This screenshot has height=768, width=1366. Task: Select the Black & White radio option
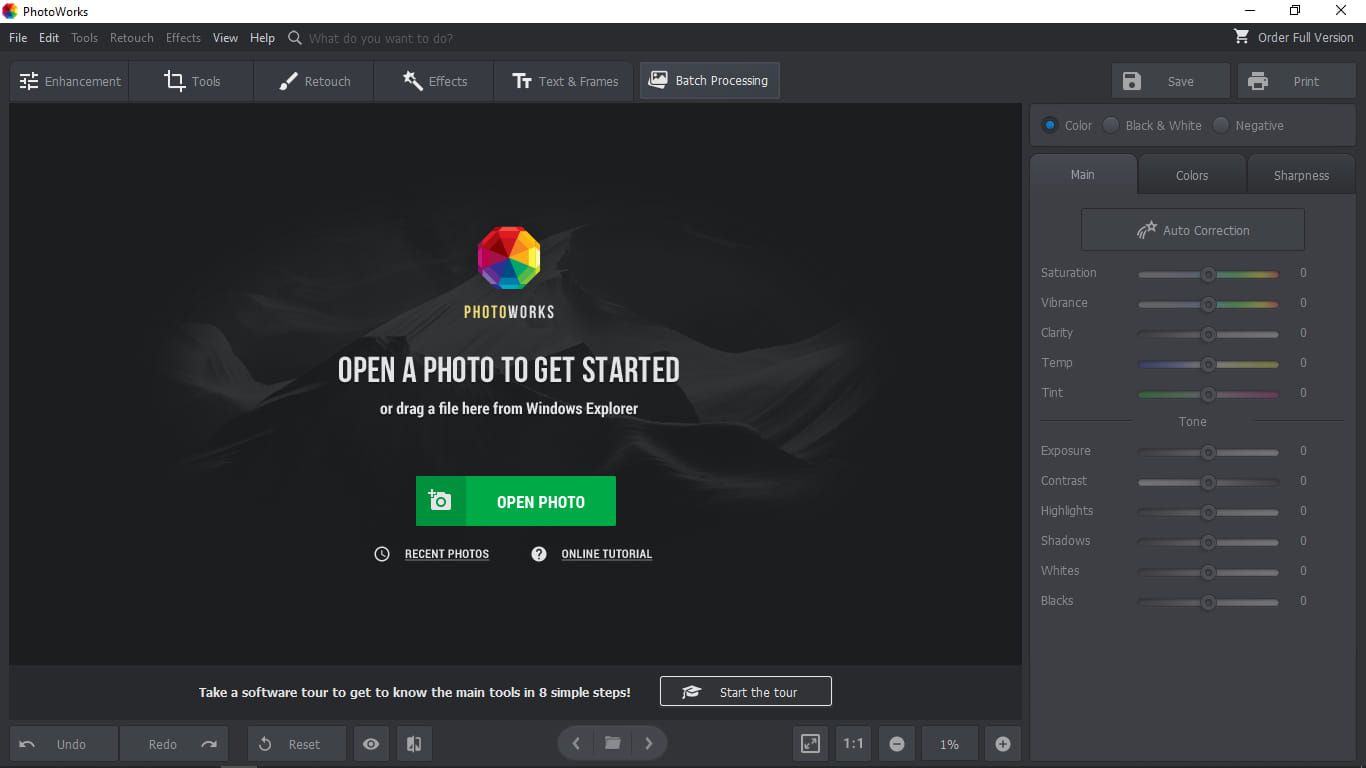coord(1153,125)
